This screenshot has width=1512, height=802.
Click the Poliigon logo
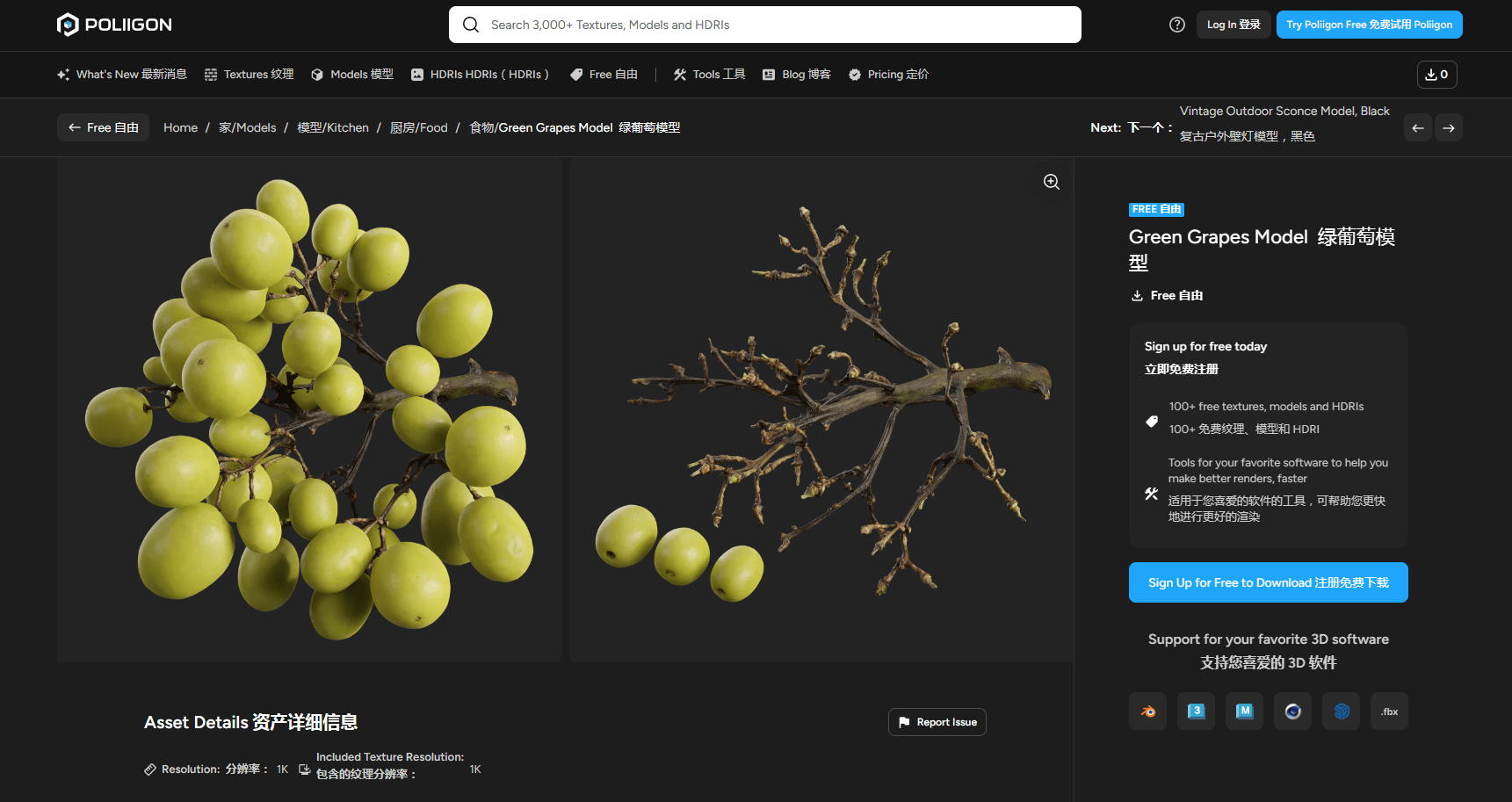[114, 25]
